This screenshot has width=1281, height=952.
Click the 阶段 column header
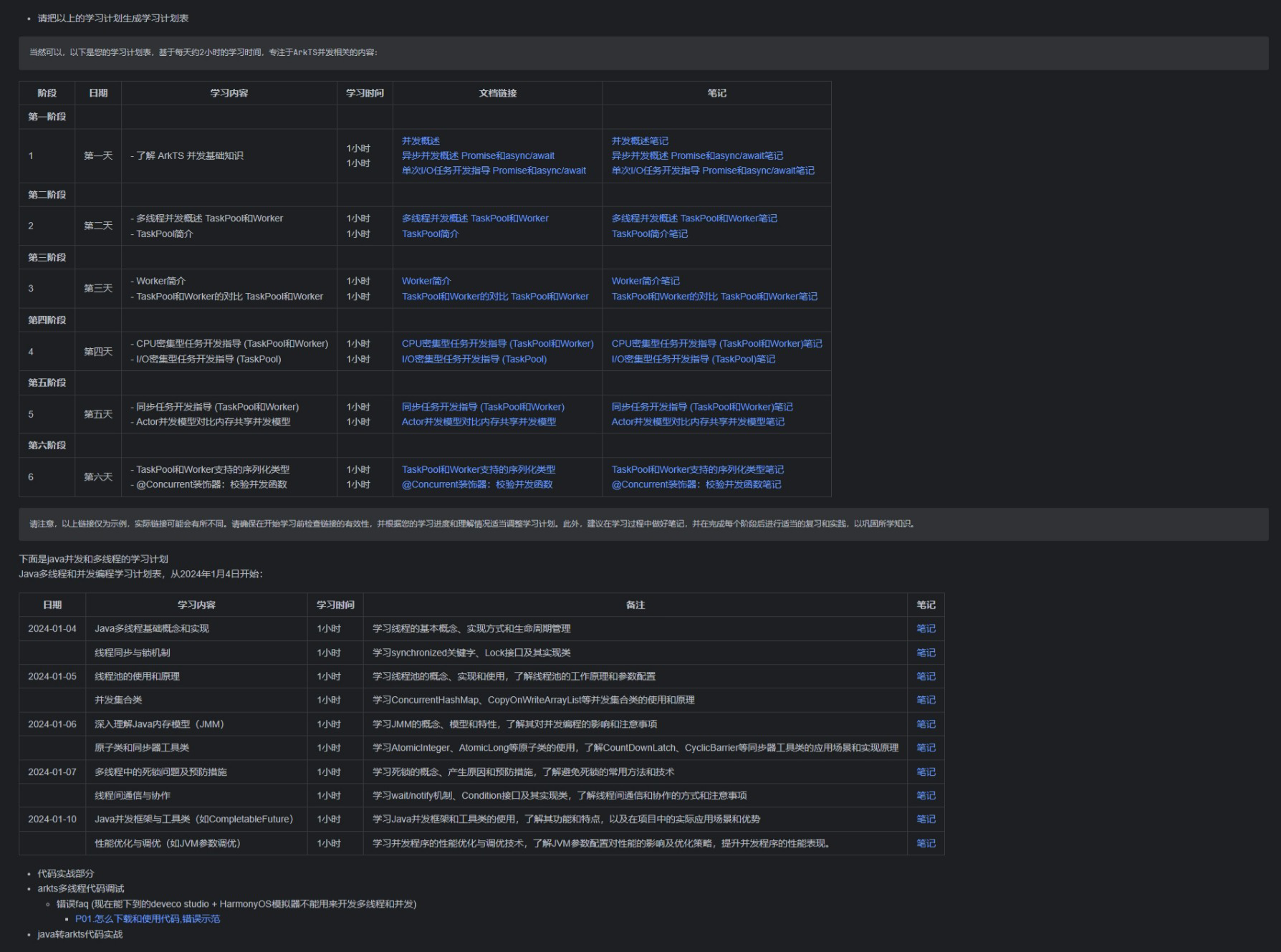click(47, 94)
